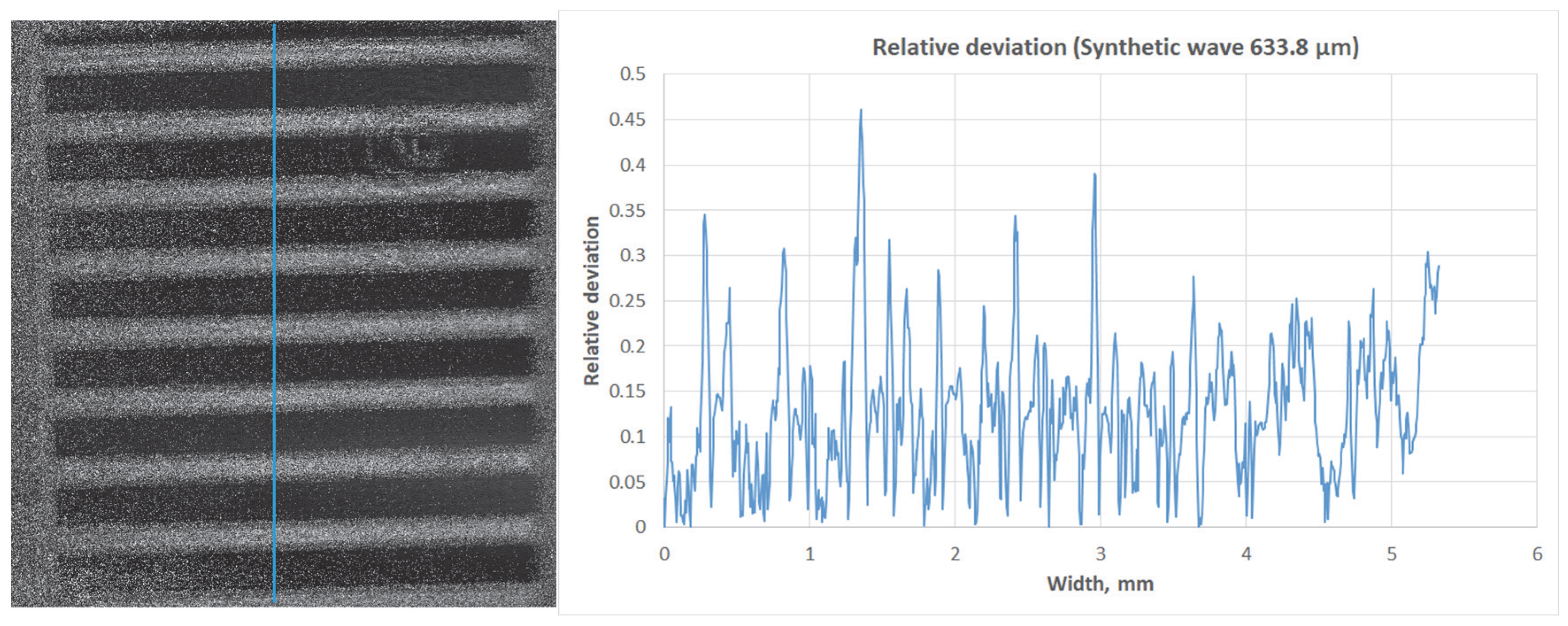The height and width of the screenshot is (626, 1568).
Task: Click the highest peak of the curve near 0.46
Action: (861, 110)
